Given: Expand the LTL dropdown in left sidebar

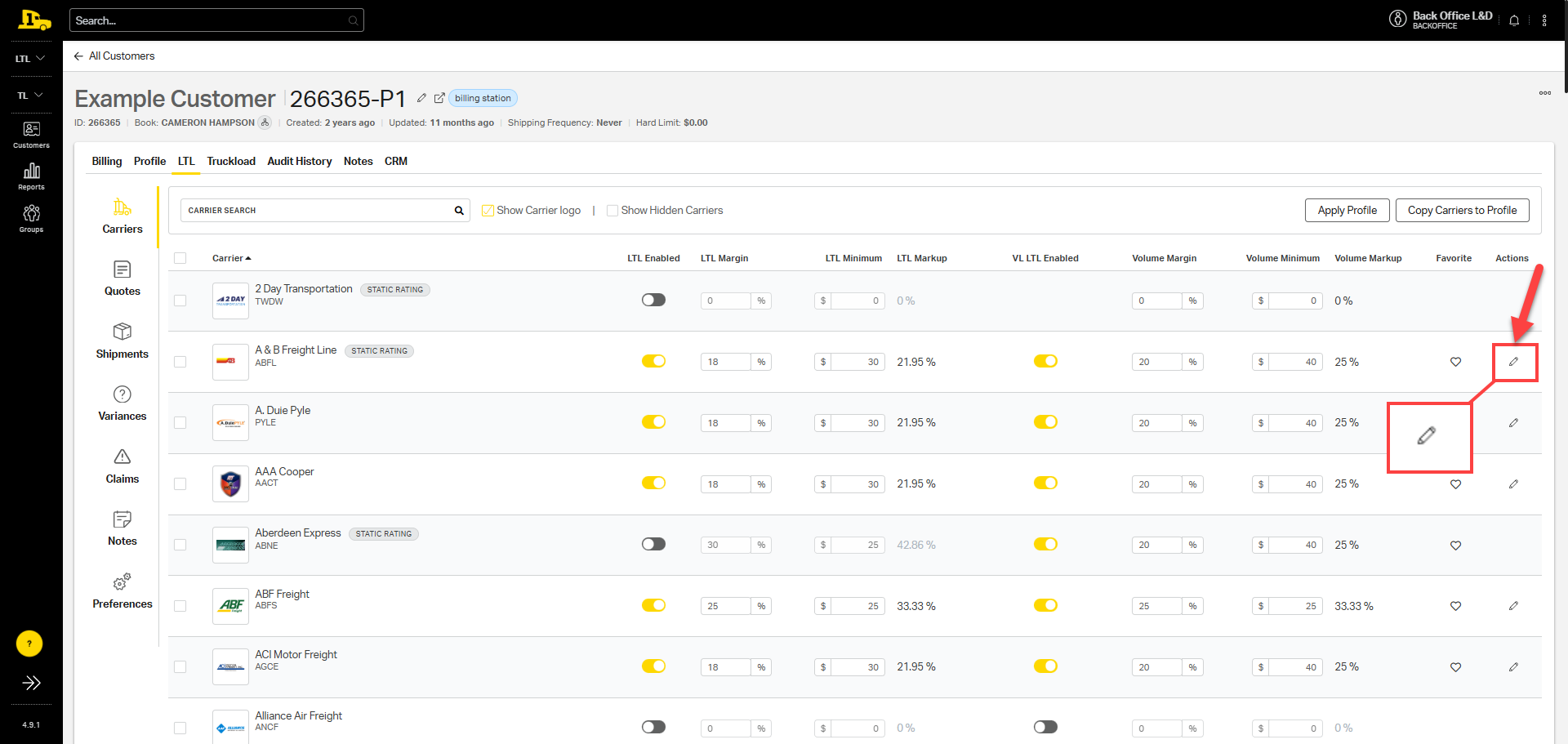Looking at the screenshot, I should click(x=30, y=59).
